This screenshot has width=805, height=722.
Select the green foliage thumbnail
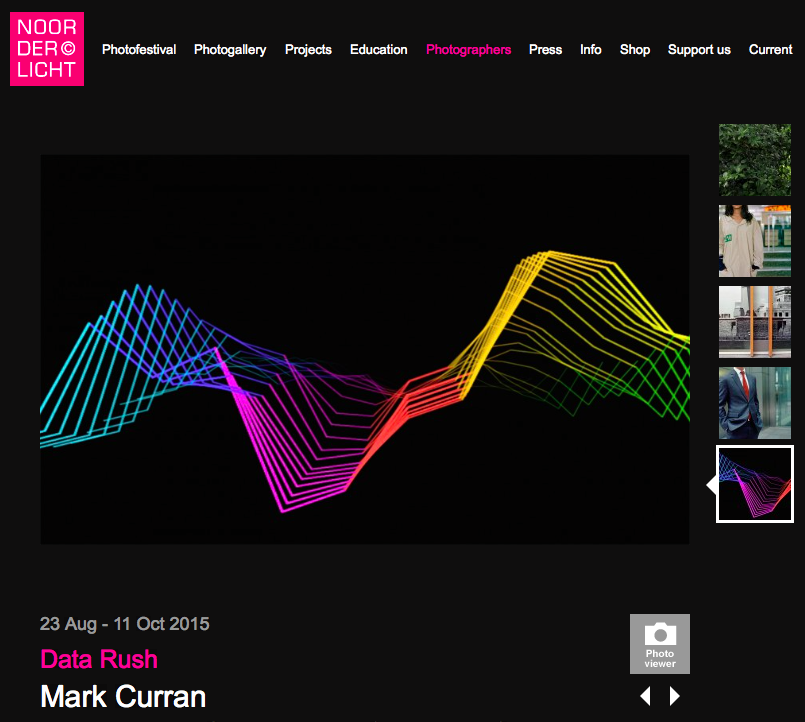pos(755,159)
